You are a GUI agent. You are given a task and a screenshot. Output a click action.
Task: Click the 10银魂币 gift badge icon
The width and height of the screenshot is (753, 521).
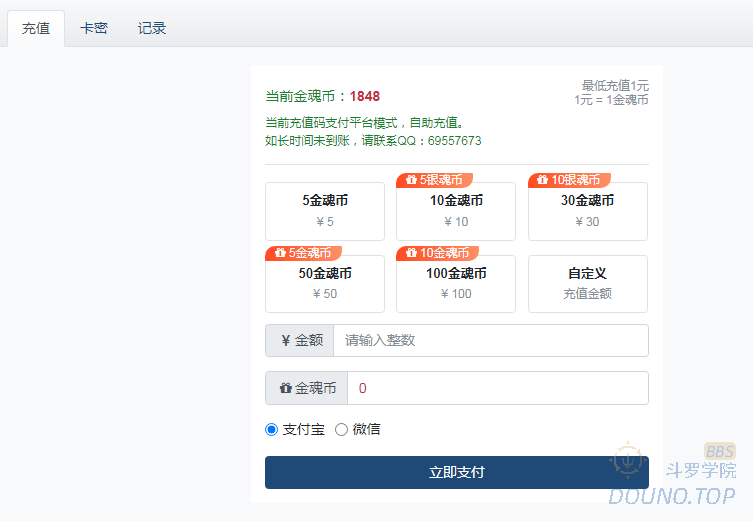coord(542,180)
